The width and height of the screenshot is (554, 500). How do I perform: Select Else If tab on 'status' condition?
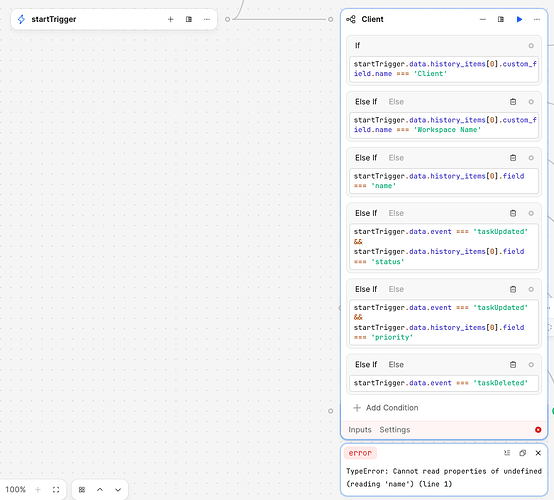366,213
